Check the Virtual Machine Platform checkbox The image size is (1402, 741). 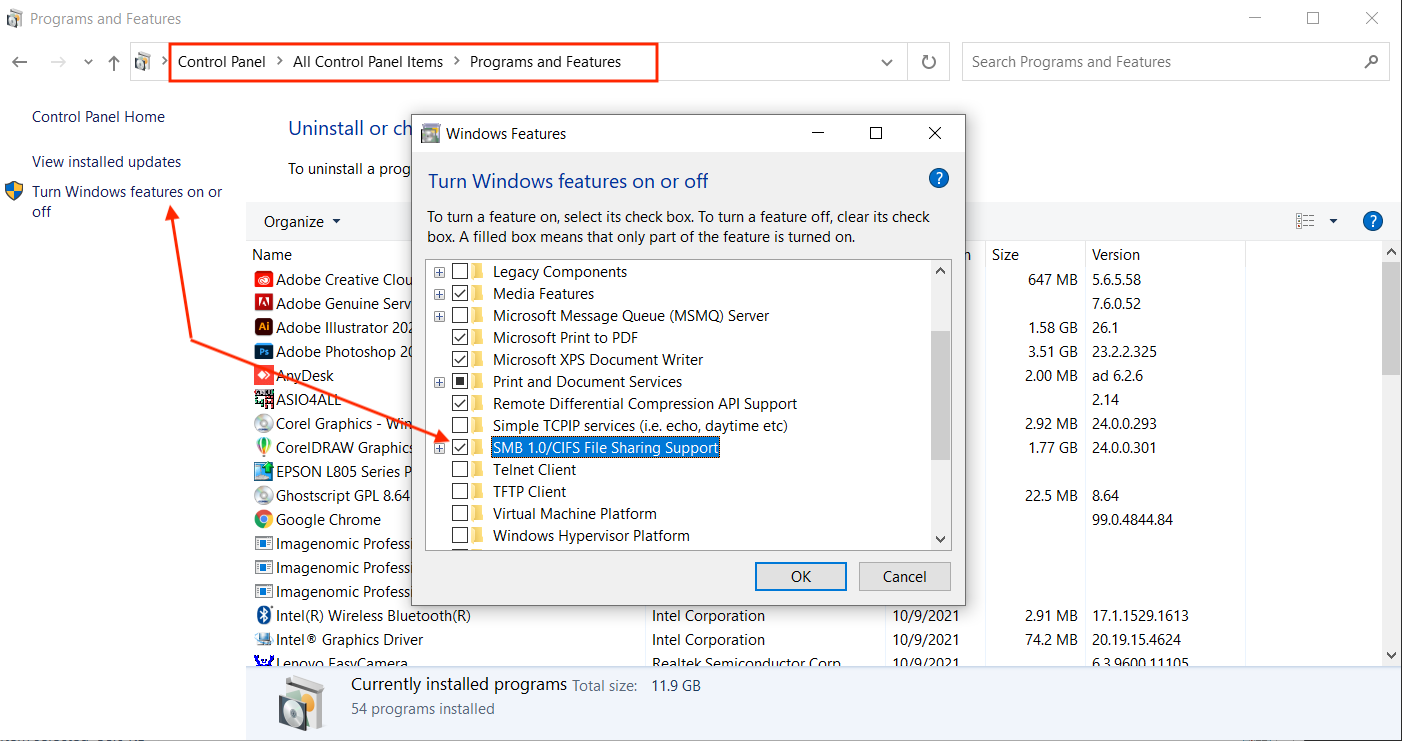point(460,513)
